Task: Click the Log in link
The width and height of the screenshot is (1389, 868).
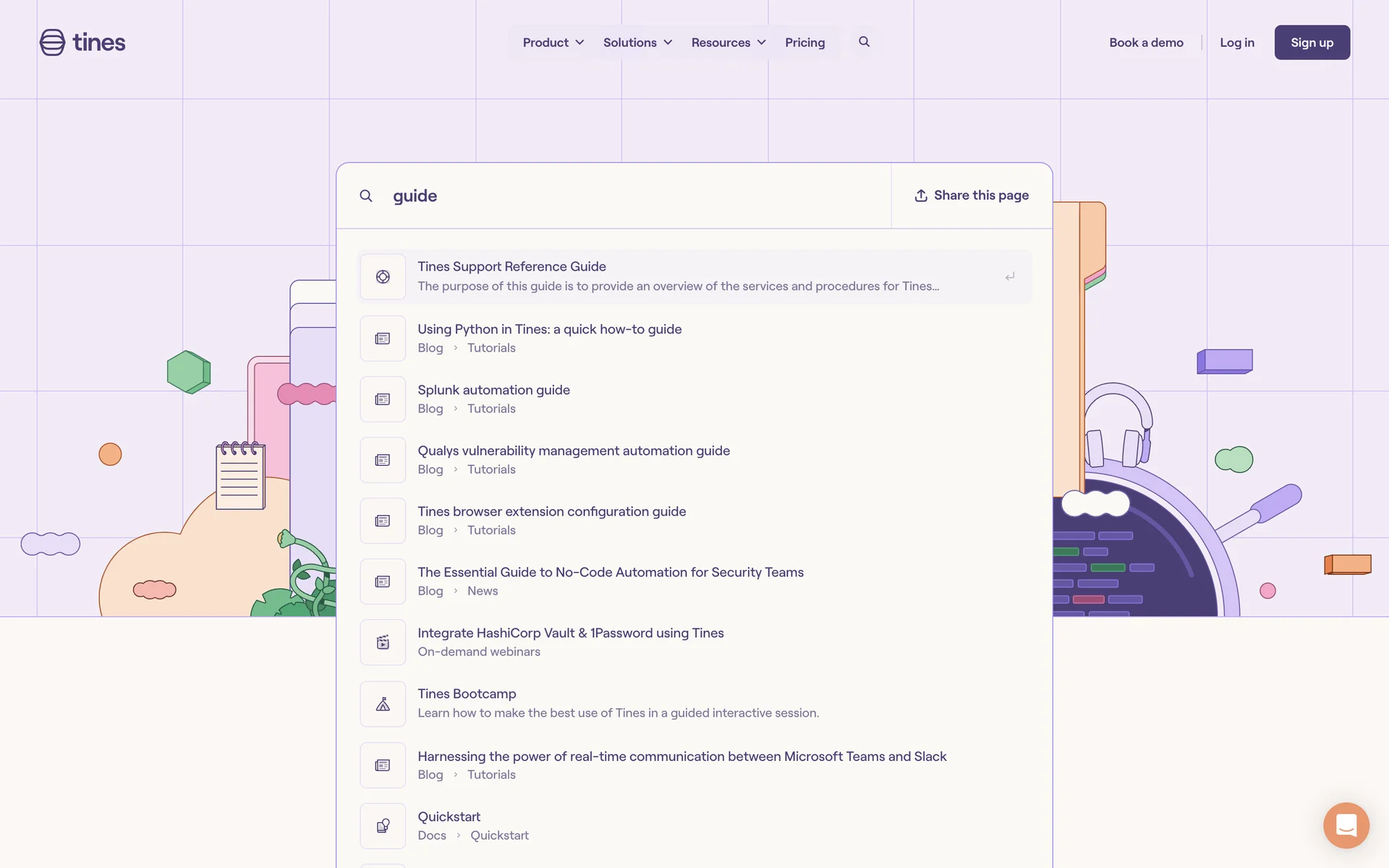Action: (1236, 43)
